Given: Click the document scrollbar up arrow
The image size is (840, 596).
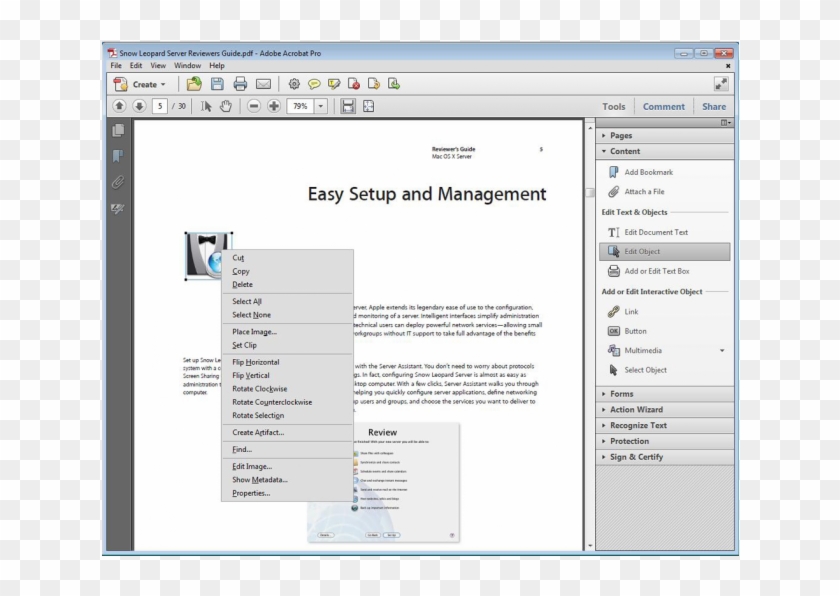Looking at the screenshot, I should coord(590,127).
